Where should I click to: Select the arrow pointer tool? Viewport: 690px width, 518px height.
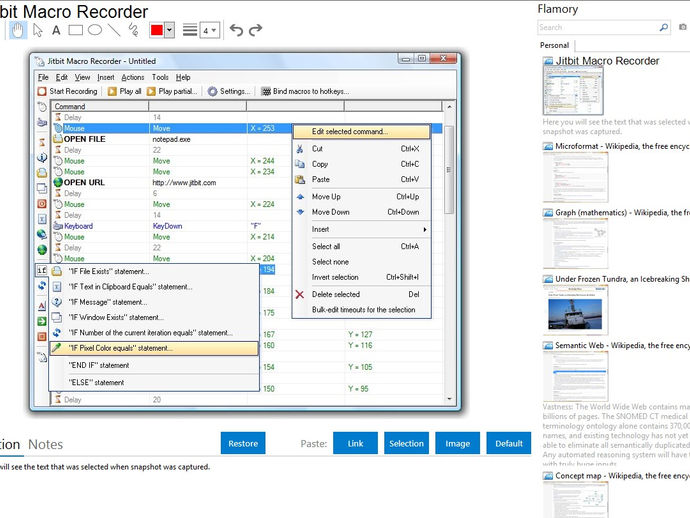coord(38,30)
